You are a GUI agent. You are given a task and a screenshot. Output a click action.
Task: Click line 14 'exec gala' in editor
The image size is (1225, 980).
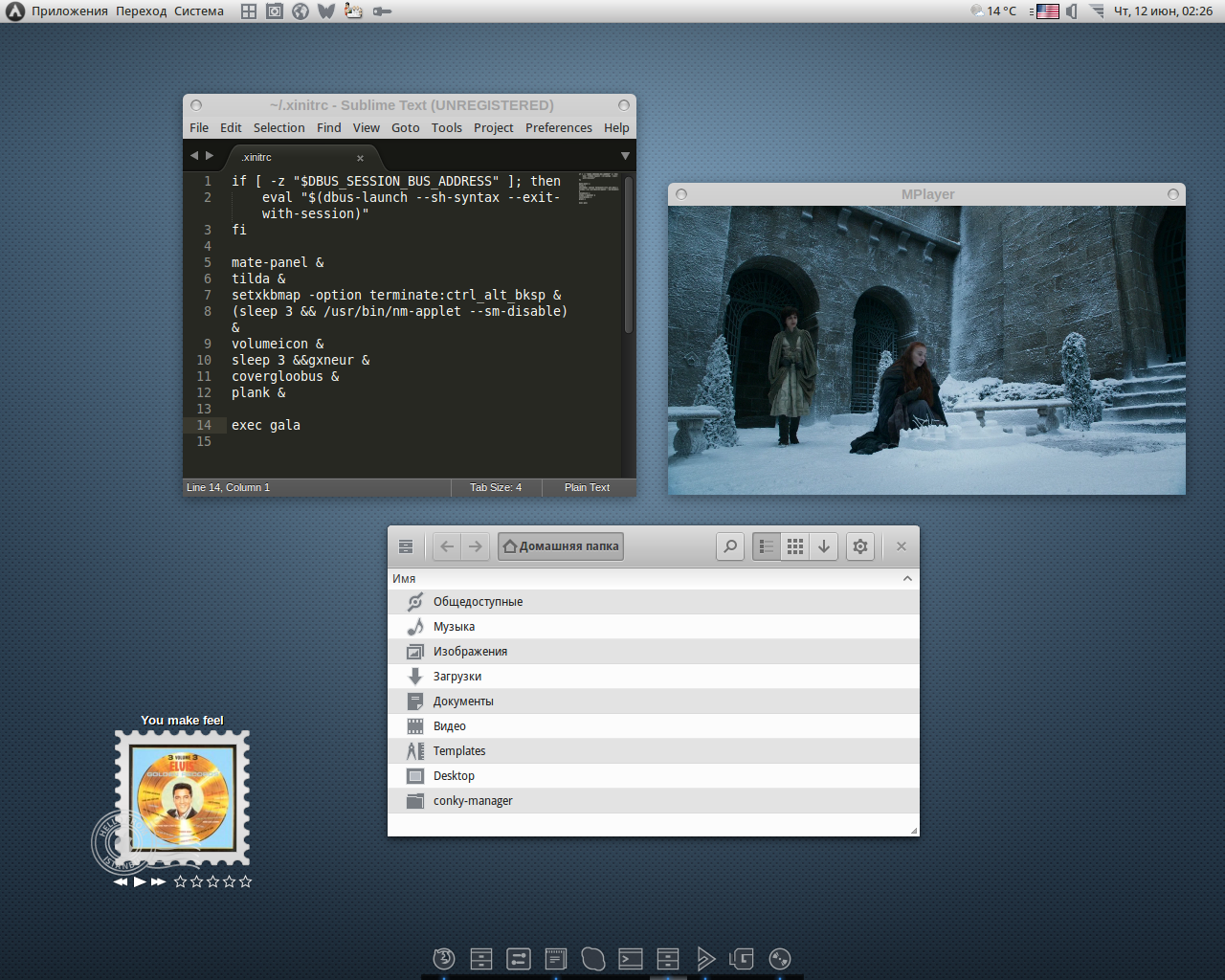[266, 425]
